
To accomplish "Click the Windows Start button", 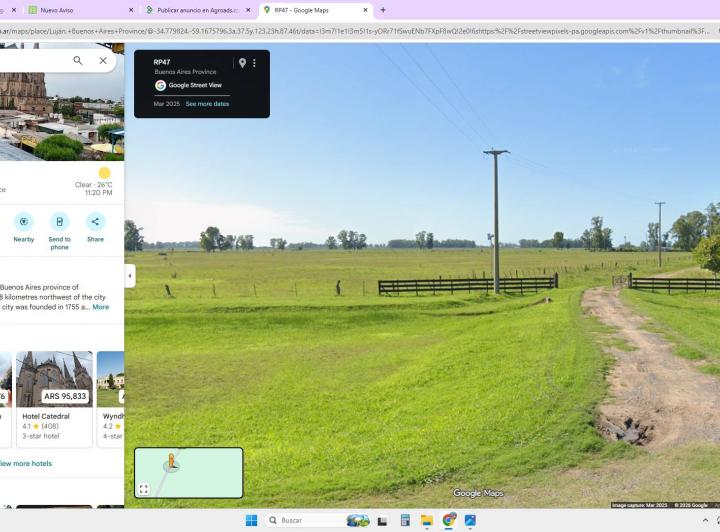I will tap(252, 520).
